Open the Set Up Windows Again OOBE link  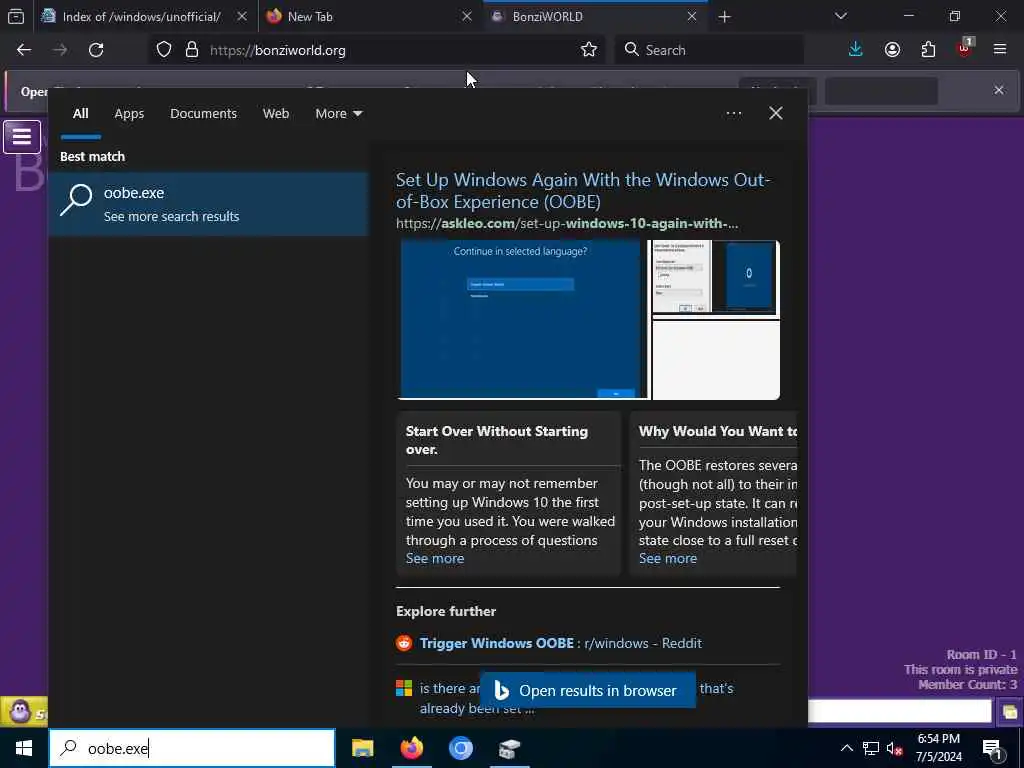(x=583, y=191)
